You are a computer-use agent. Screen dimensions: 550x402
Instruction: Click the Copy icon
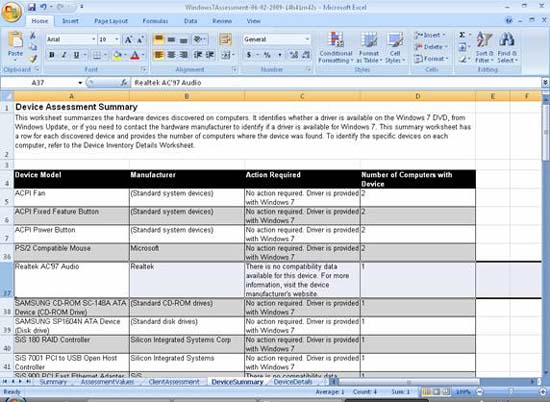coord(33,47)
